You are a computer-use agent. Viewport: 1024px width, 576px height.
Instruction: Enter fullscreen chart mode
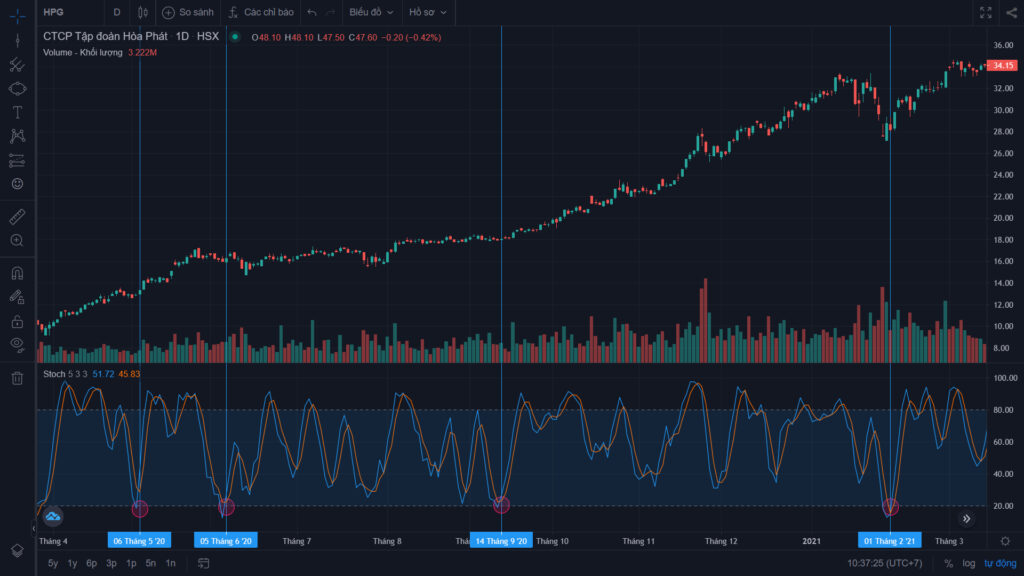(x=985, y=12)
